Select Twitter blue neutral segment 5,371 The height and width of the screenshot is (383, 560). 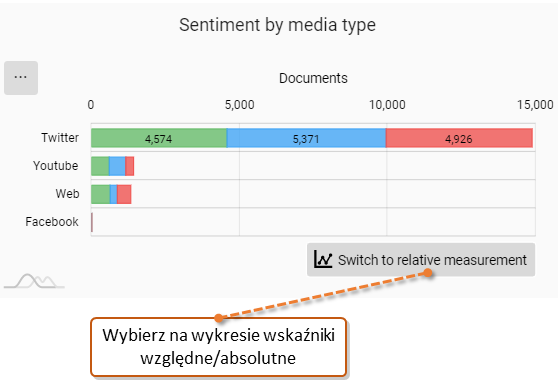[x=306, y=138]
